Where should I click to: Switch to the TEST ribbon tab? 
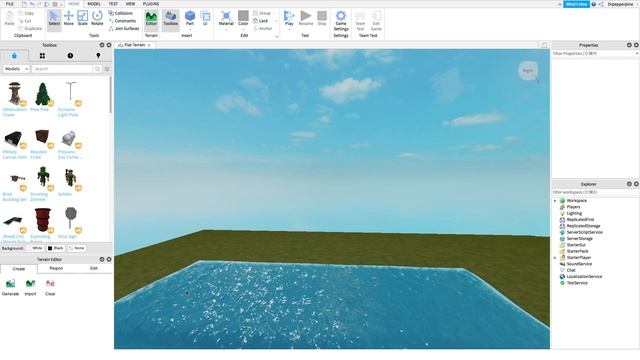(113, 4)
